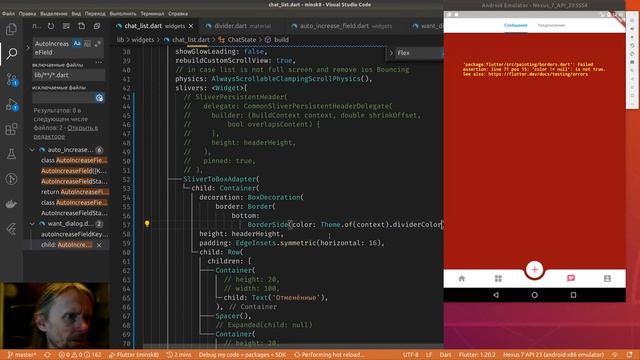Open the Source Control view
Image resolution: width=640 pixels, height=360 pixels.
tap(11, 79)
